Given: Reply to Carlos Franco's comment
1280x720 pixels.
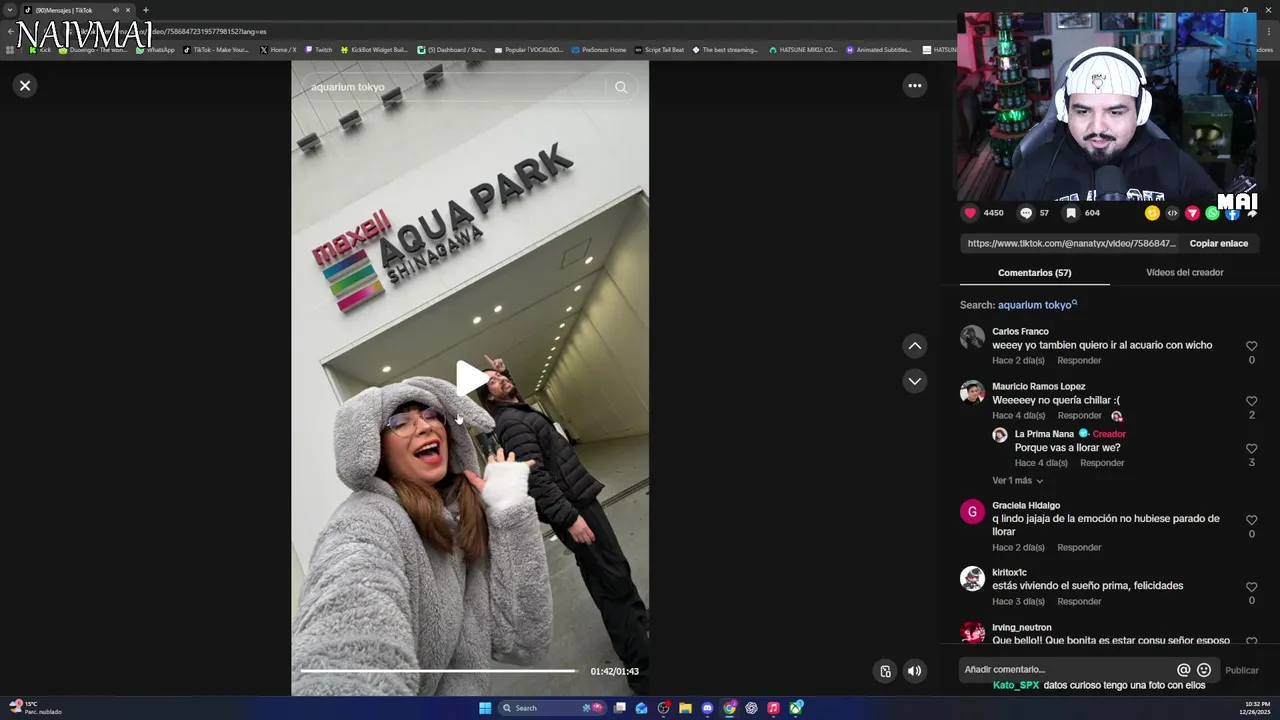Looking at the screenshot, I should click(1079, 361).
